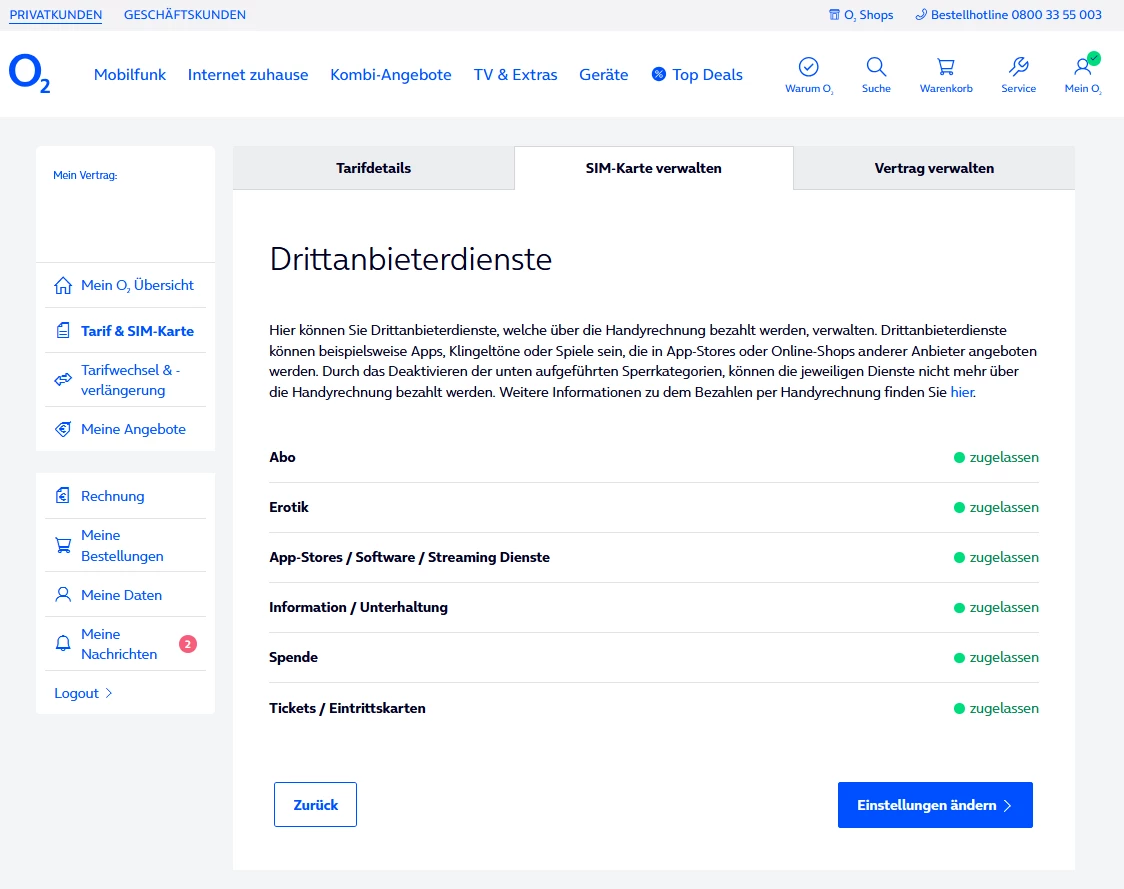Click the 'Mein Vertrag:' label
Image resolution: width=1124 pixels, height=889 pixels.
click(x=85, y=175)
